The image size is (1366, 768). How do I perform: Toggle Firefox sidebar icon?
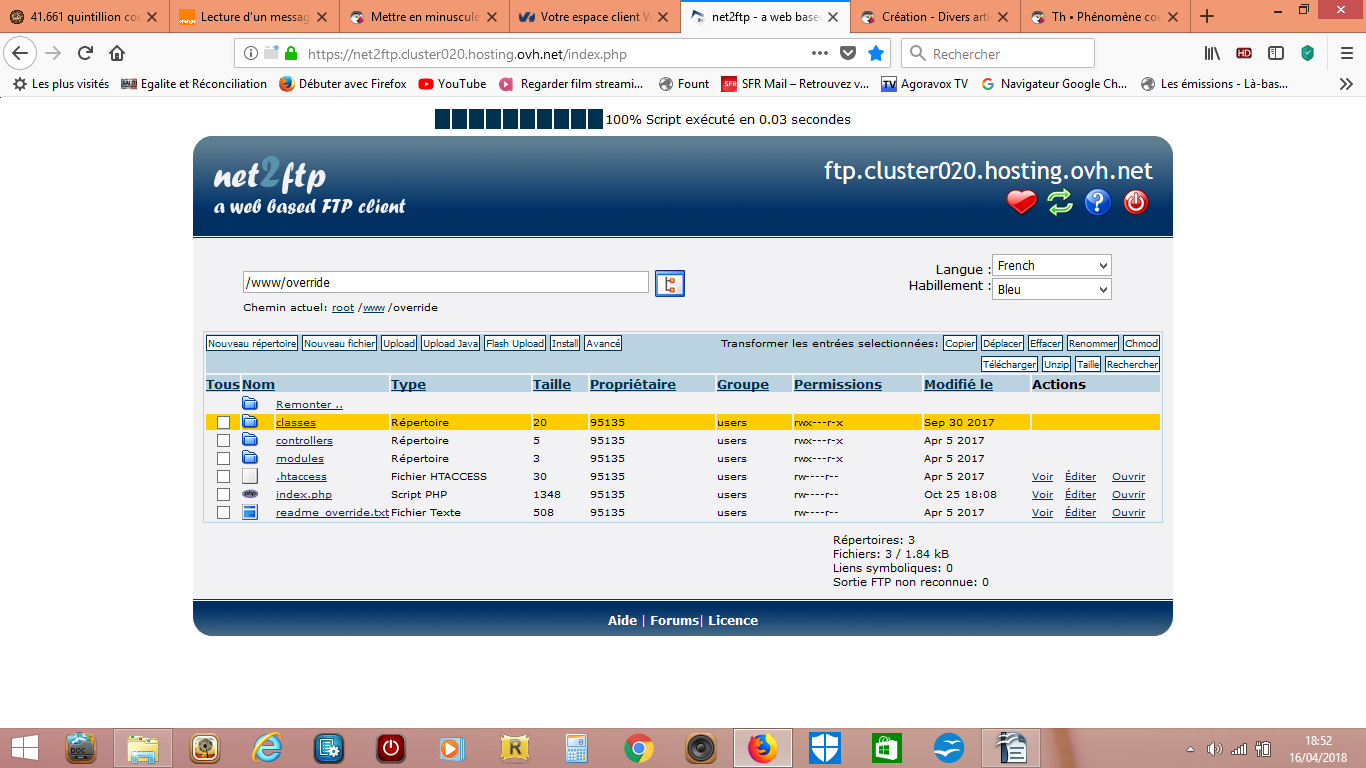point(1276,54)
